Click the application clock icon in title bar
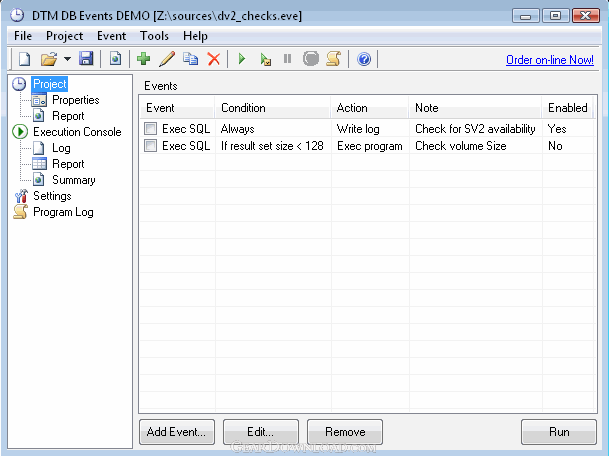The width and height of the screenshot is (609, 456). [17, 15]
